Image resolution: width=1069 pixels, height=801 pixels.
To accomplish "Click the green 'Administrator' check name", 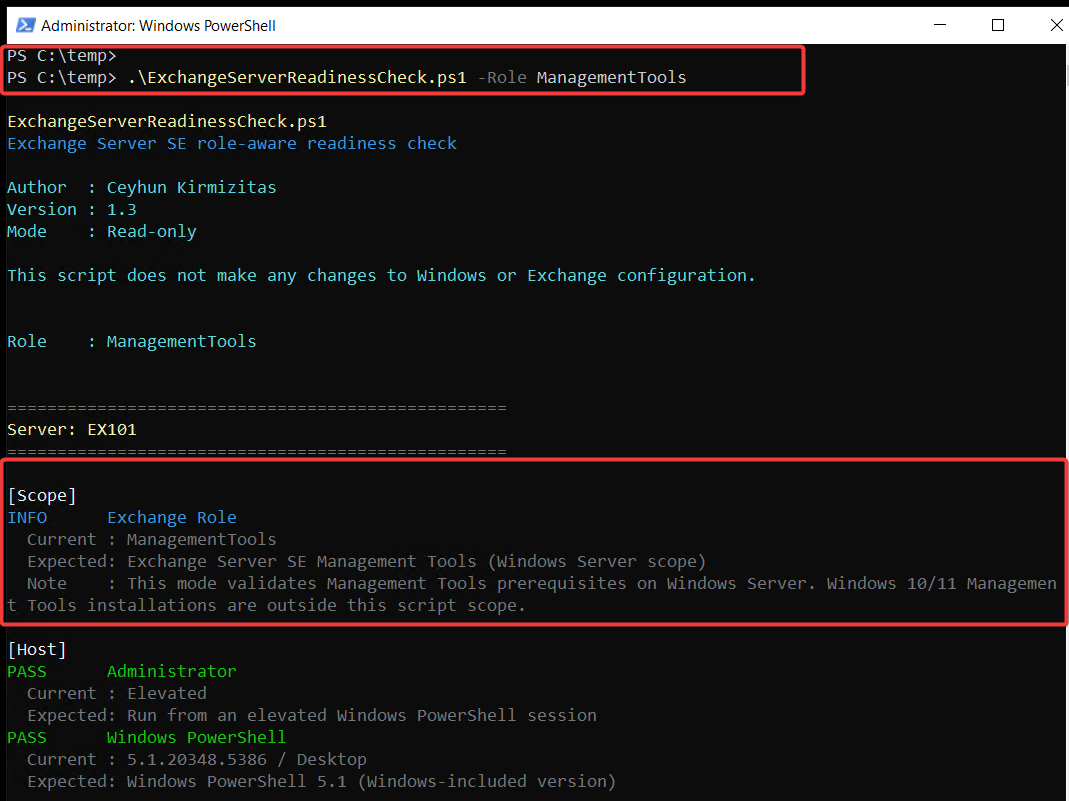I will coord(172,671).
